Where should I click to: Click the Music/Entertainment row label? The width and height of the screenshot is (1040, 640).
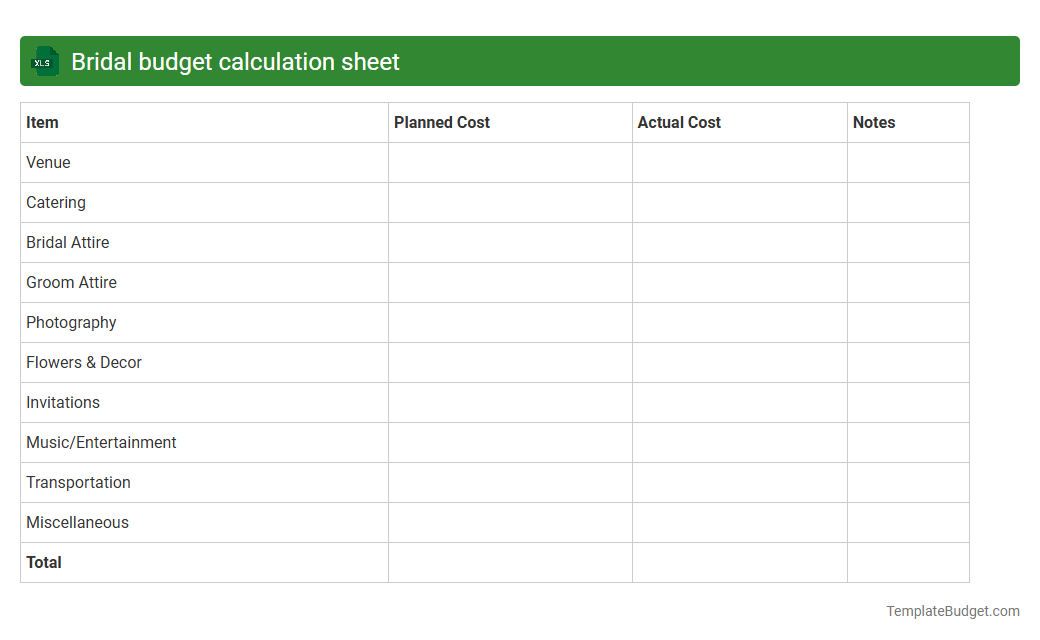(101, 442)
